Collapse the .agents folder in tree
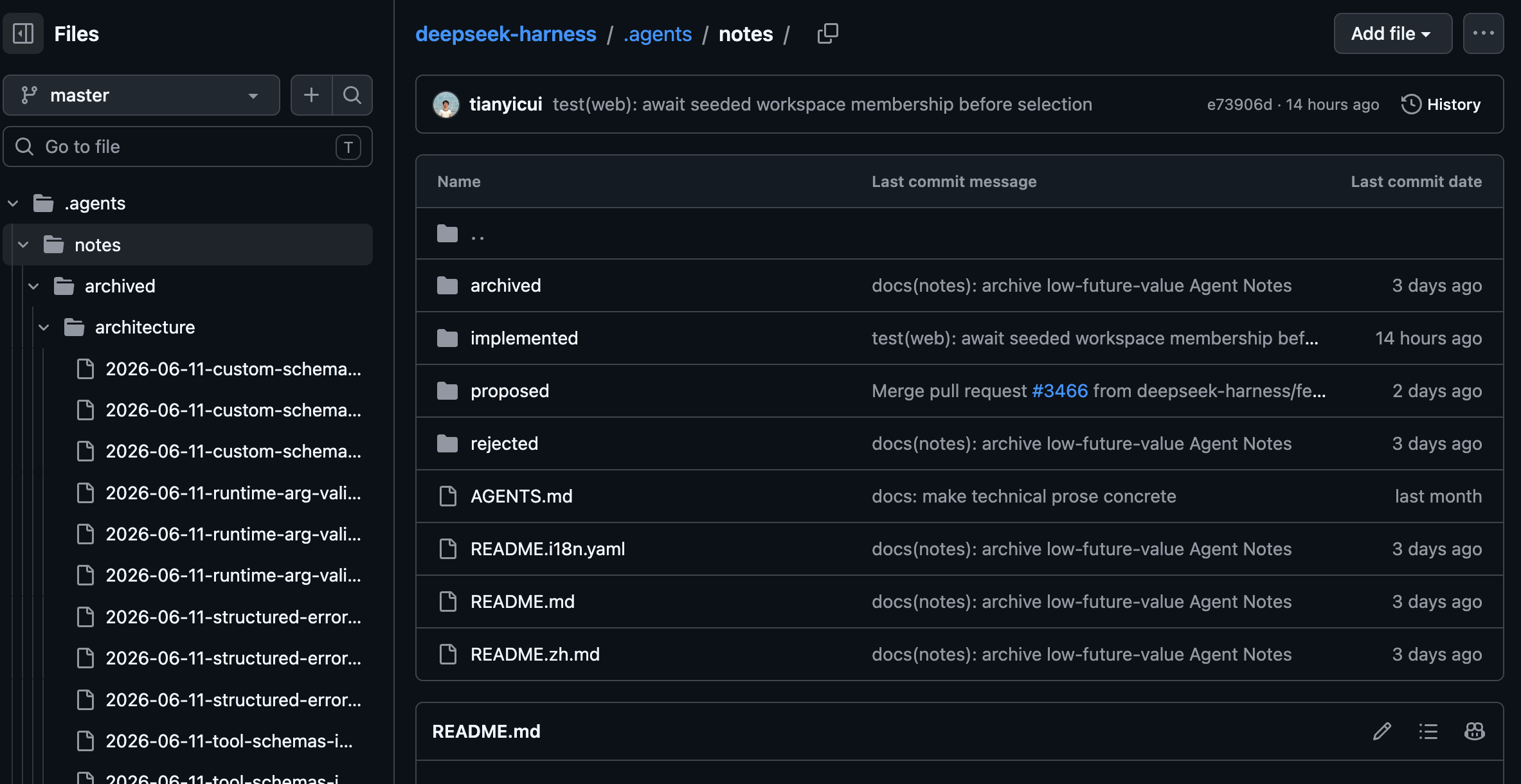This screenshot has height=784, width=1521. tap(13, 204)
